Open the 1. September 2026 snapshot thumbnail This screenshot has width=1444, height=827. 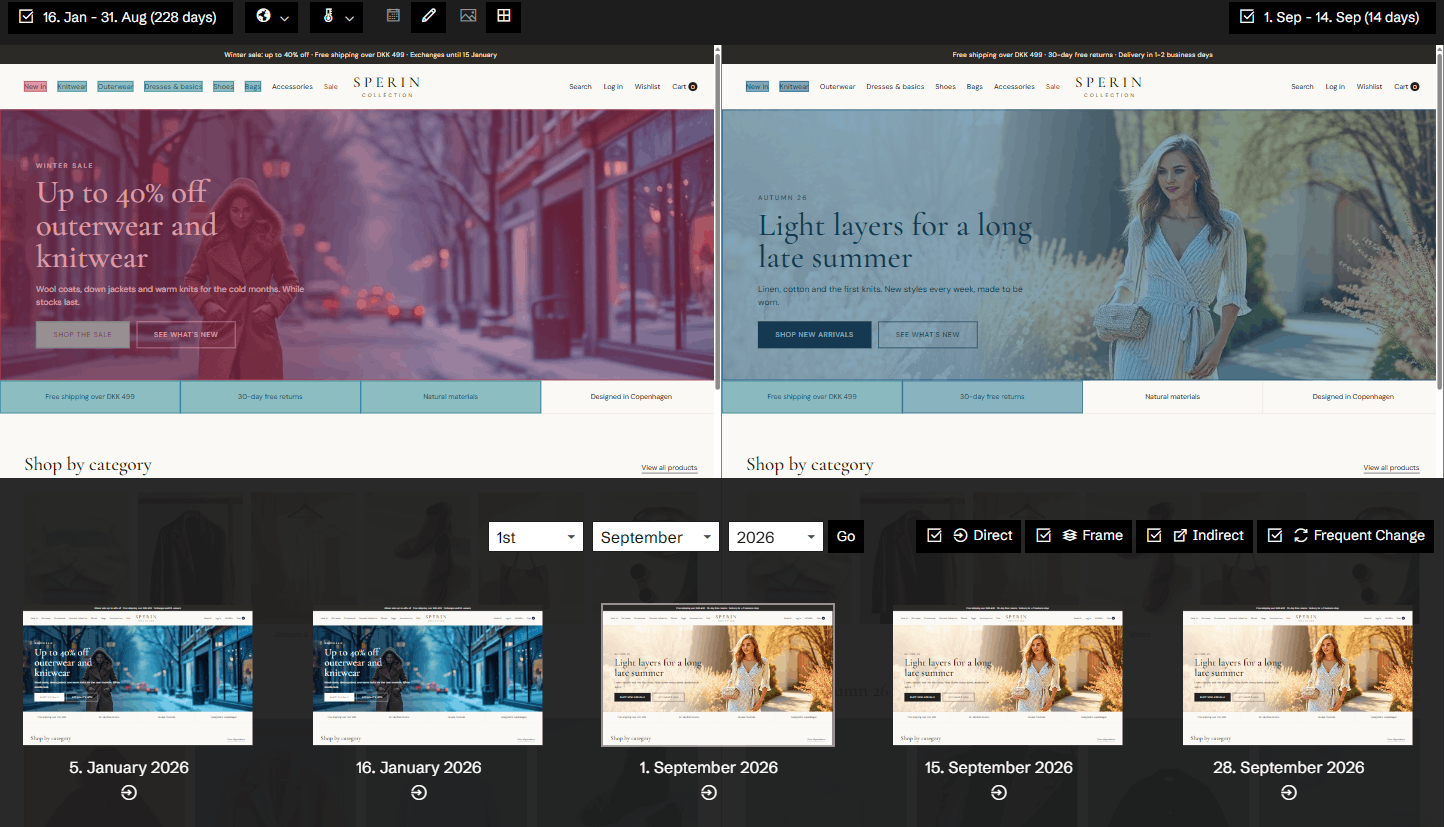pyautogui.click(x=718, y=675)
